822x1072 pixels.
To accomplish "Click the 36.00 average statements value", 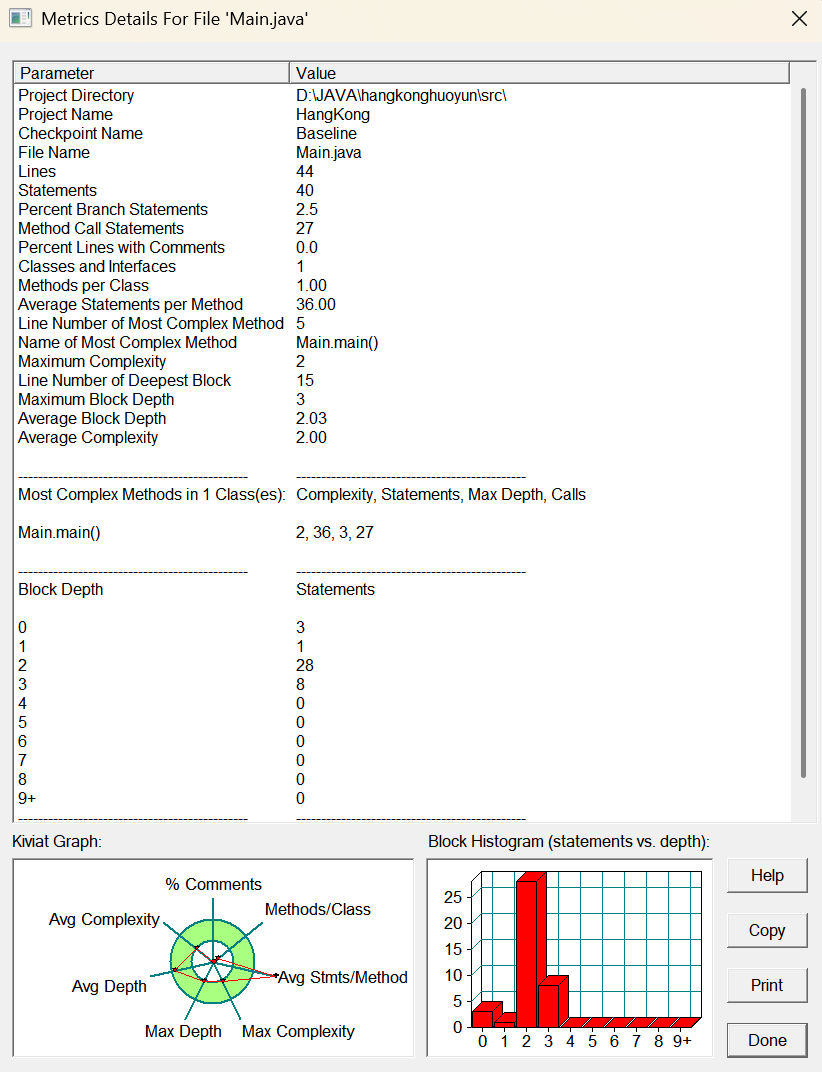I will tap(316, 304).
